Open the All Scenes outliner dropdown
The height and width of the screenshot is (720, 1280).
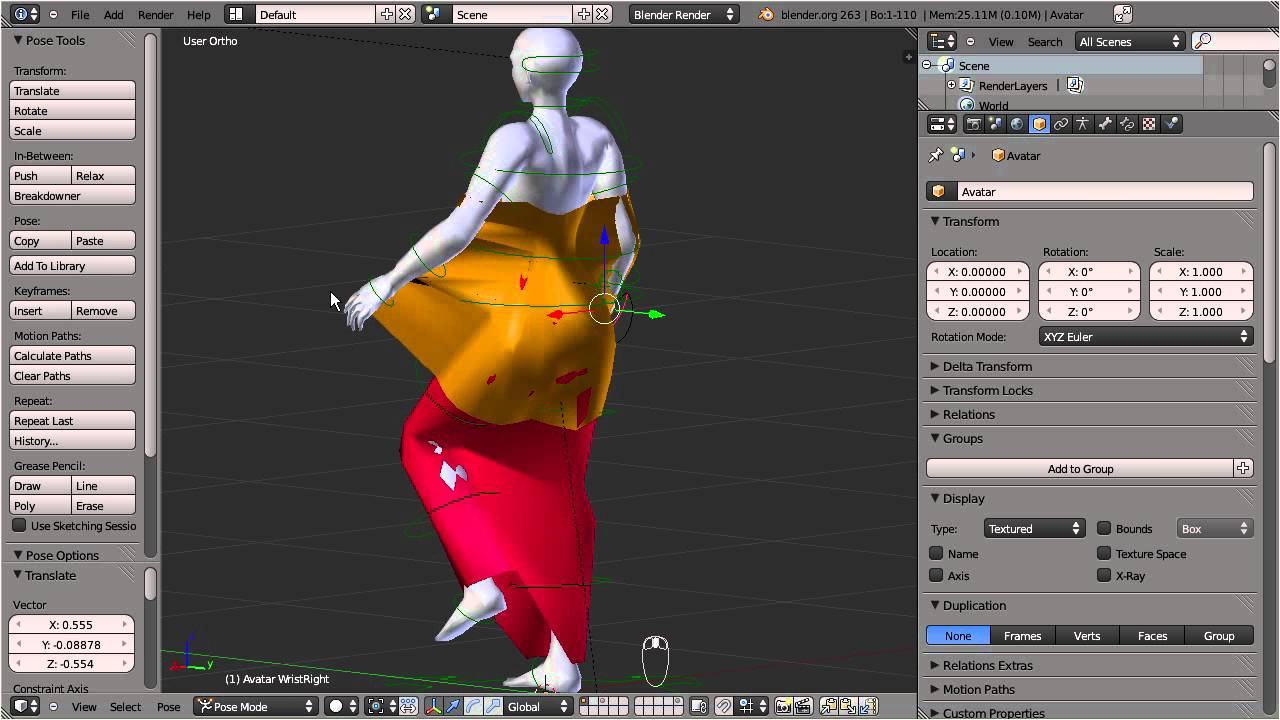(1129, 41)
